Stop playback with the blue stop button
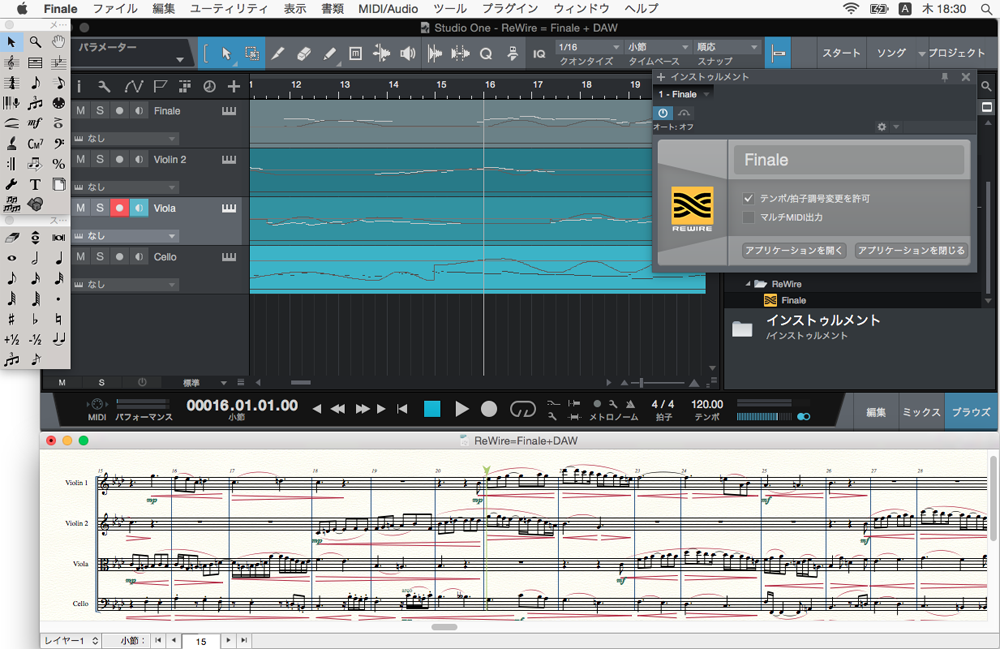 pos(432,409)
